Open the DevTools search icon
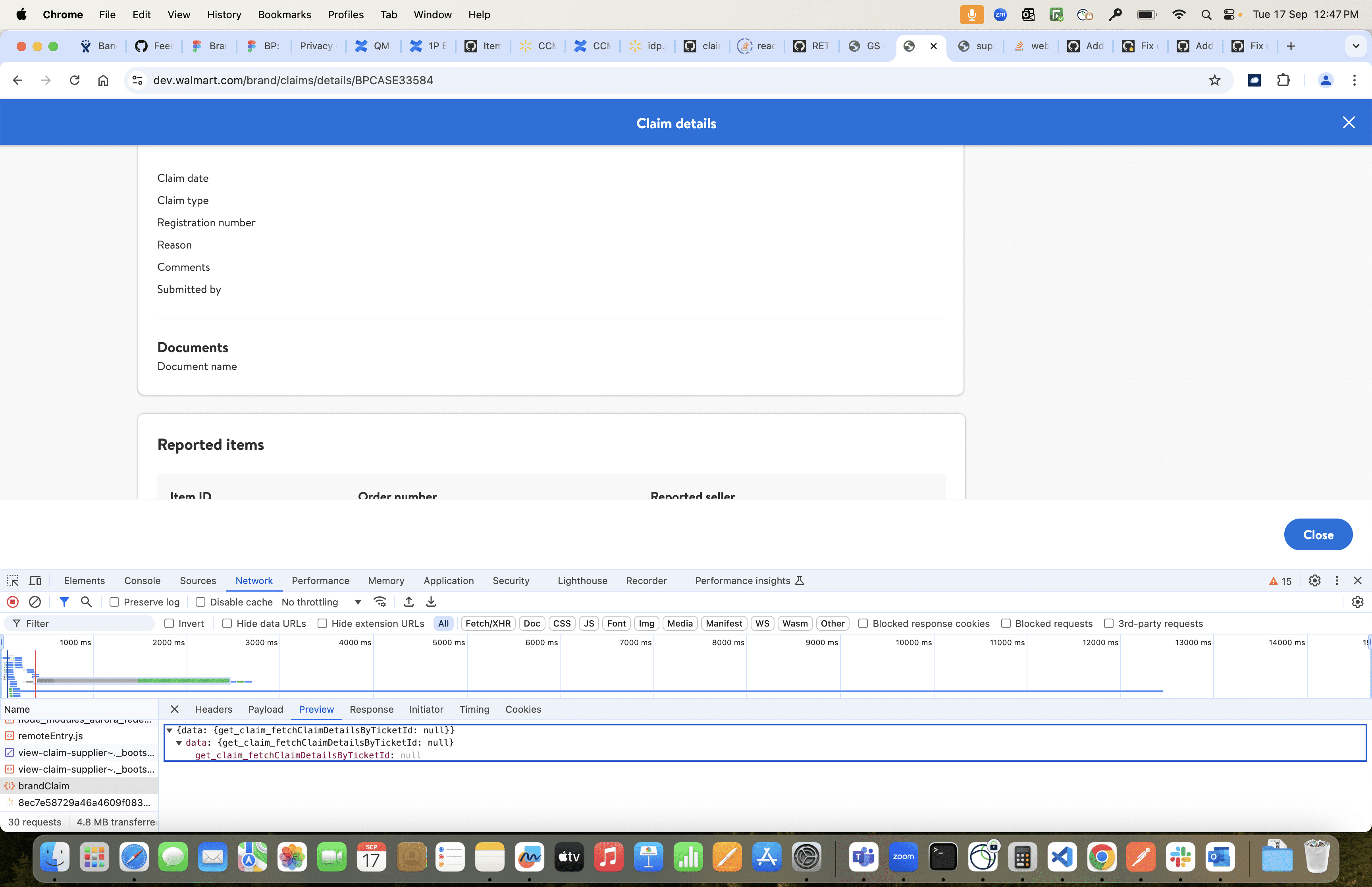The width and height of the screenshot is (1372, 887). (87, 602)
